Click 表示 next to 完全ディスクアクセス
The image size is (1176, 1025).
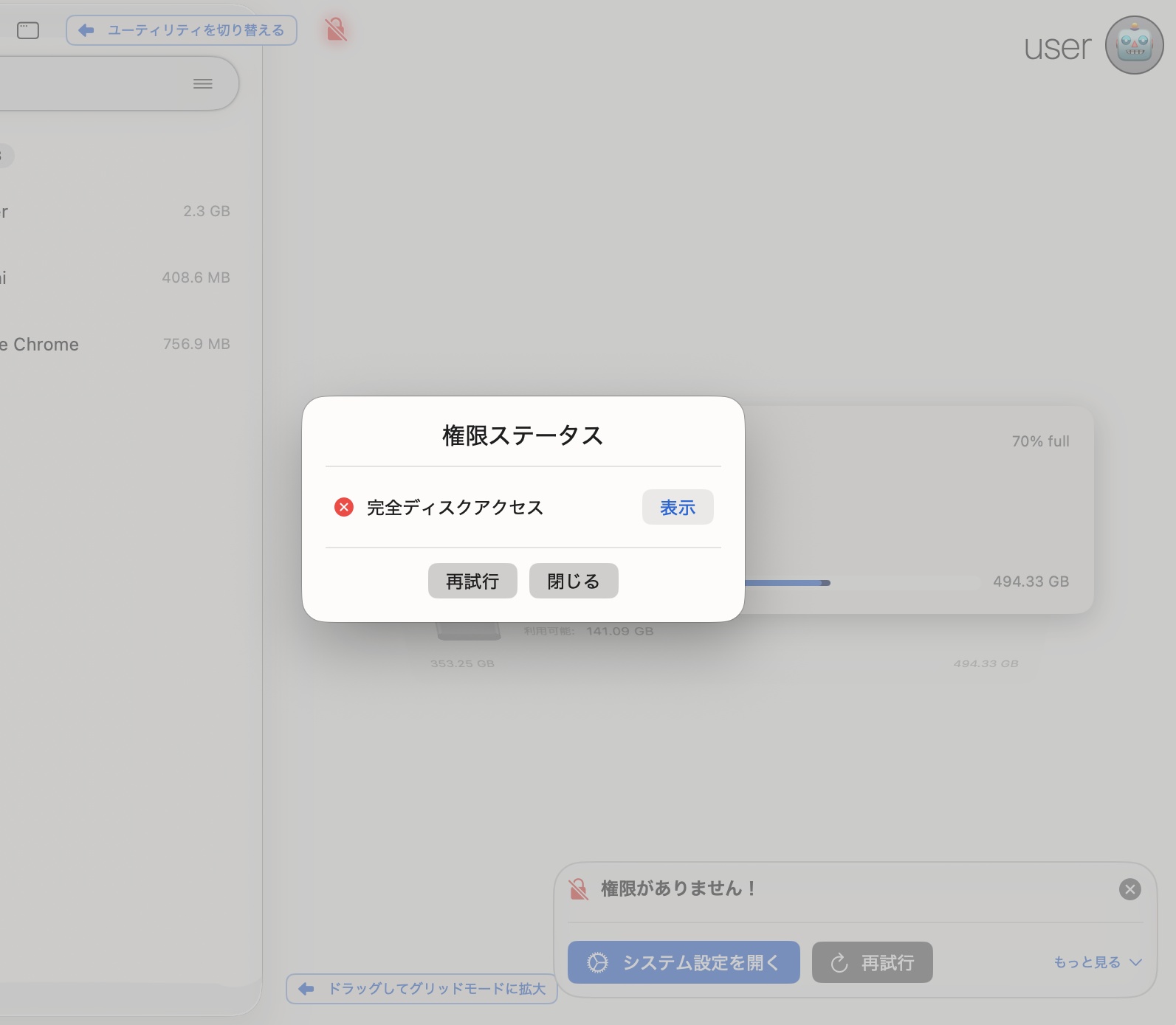pos(678,507)
